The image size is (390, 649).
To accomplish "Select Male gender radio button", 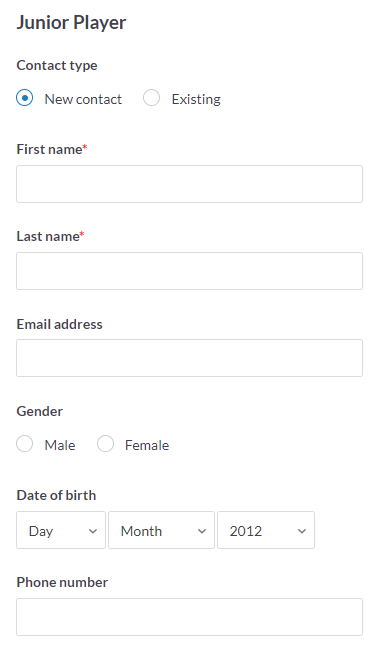I will (24, 444).
